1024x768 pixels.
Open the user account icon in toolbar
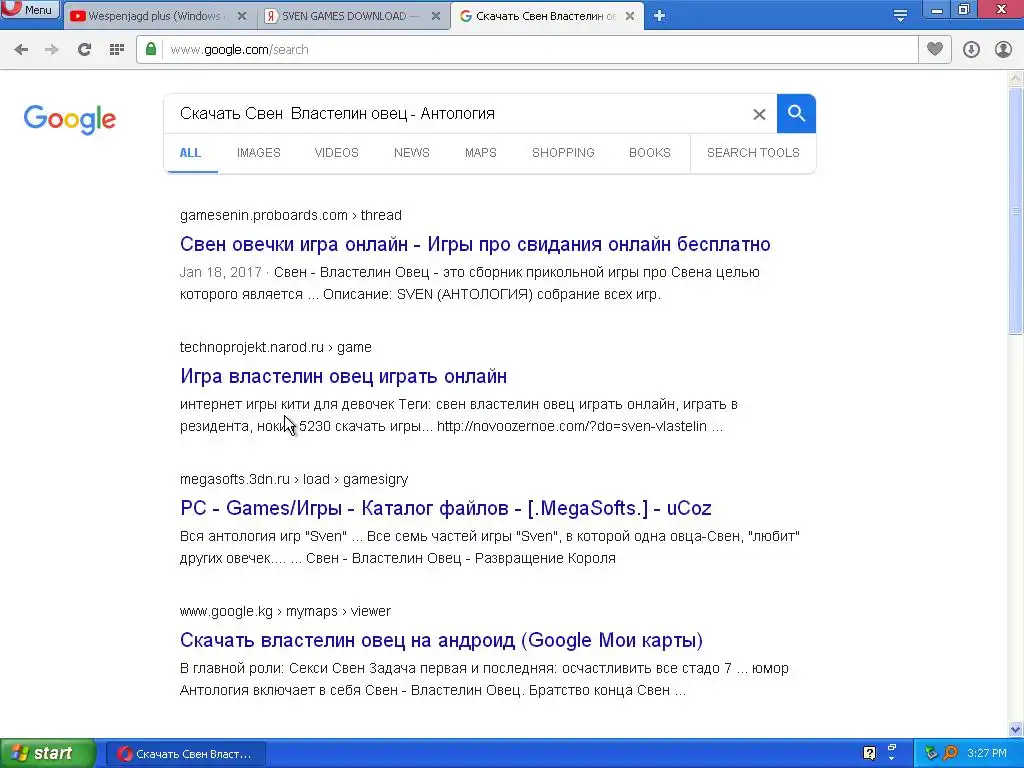1003,50
